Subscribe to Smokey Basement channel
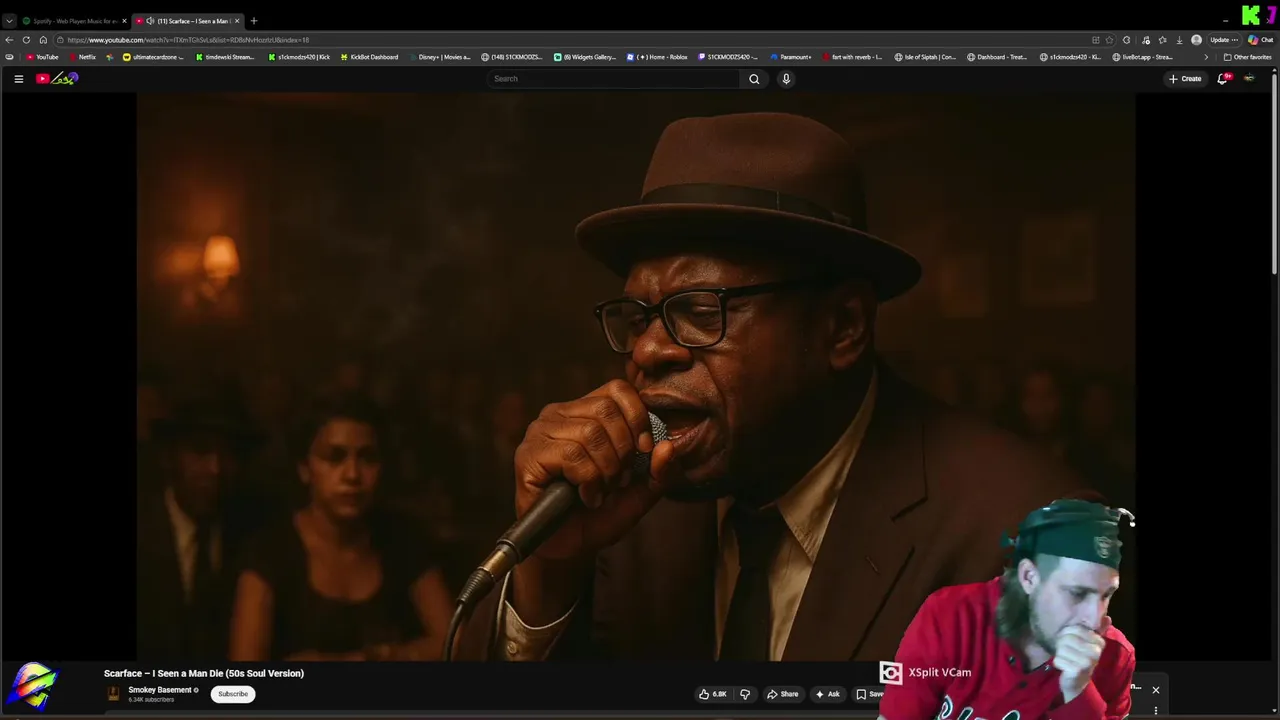This screenshot has height=720, width=1280. click(233, 694)
